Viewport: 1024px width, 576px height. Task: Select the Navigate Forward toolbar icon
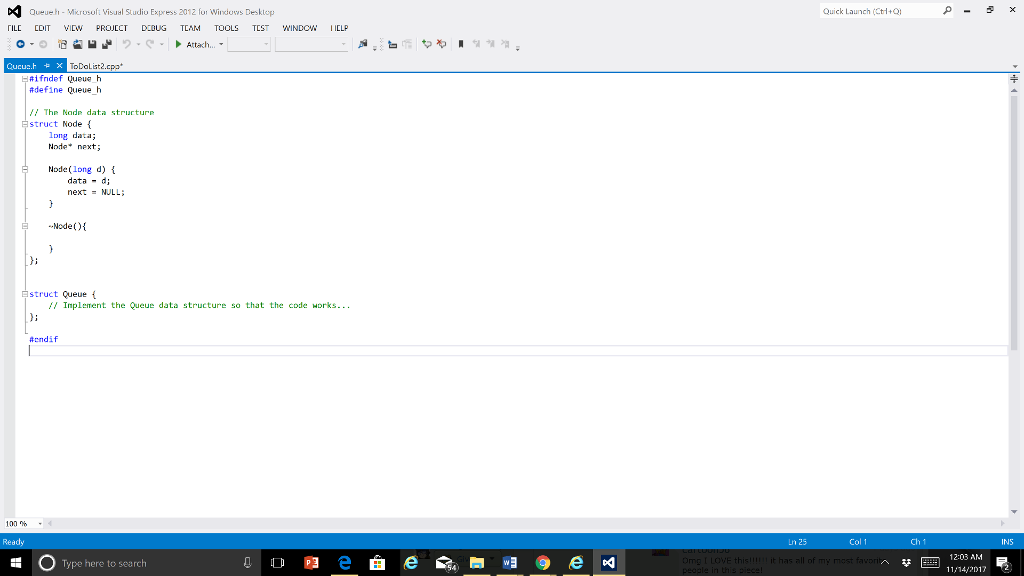click(x=44, y=44)
